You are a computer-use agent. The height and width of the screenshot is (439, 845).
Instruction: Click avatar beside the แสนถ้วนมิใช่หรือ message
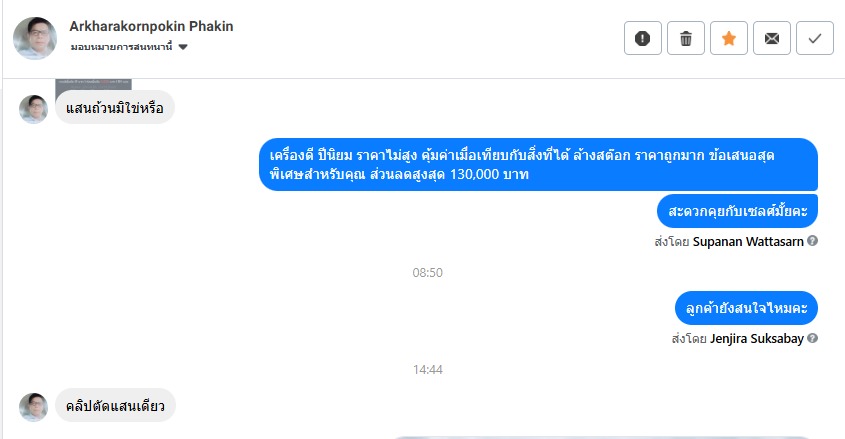tap(34, 109)
